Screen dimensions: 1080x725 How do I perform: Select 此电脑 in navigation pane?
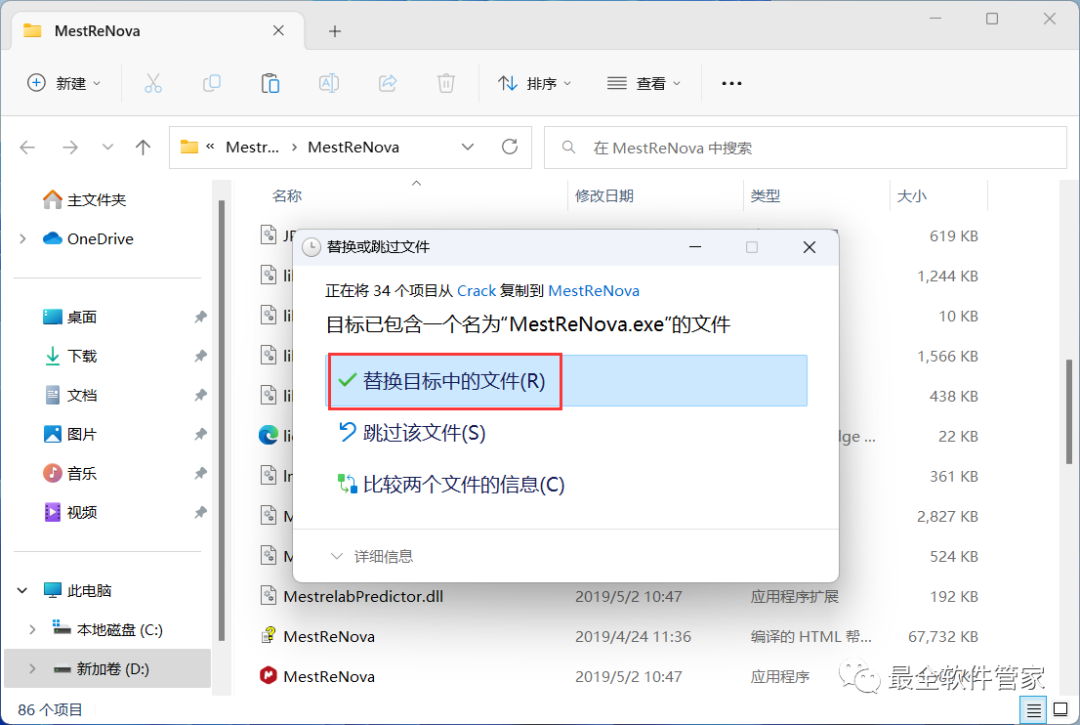(77, 591)
